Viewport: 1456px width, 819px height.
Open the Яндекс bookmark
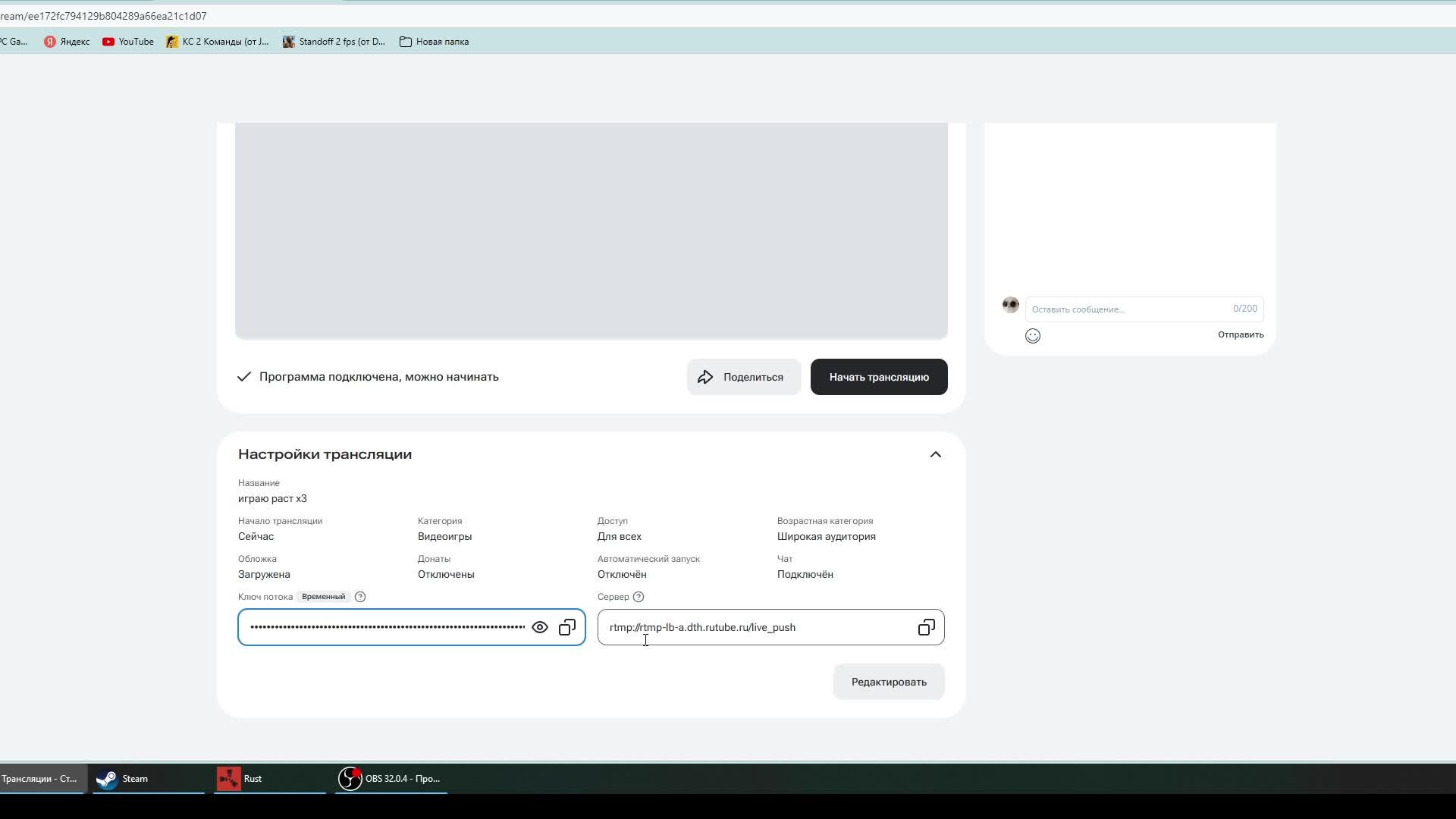click(67, 42)
